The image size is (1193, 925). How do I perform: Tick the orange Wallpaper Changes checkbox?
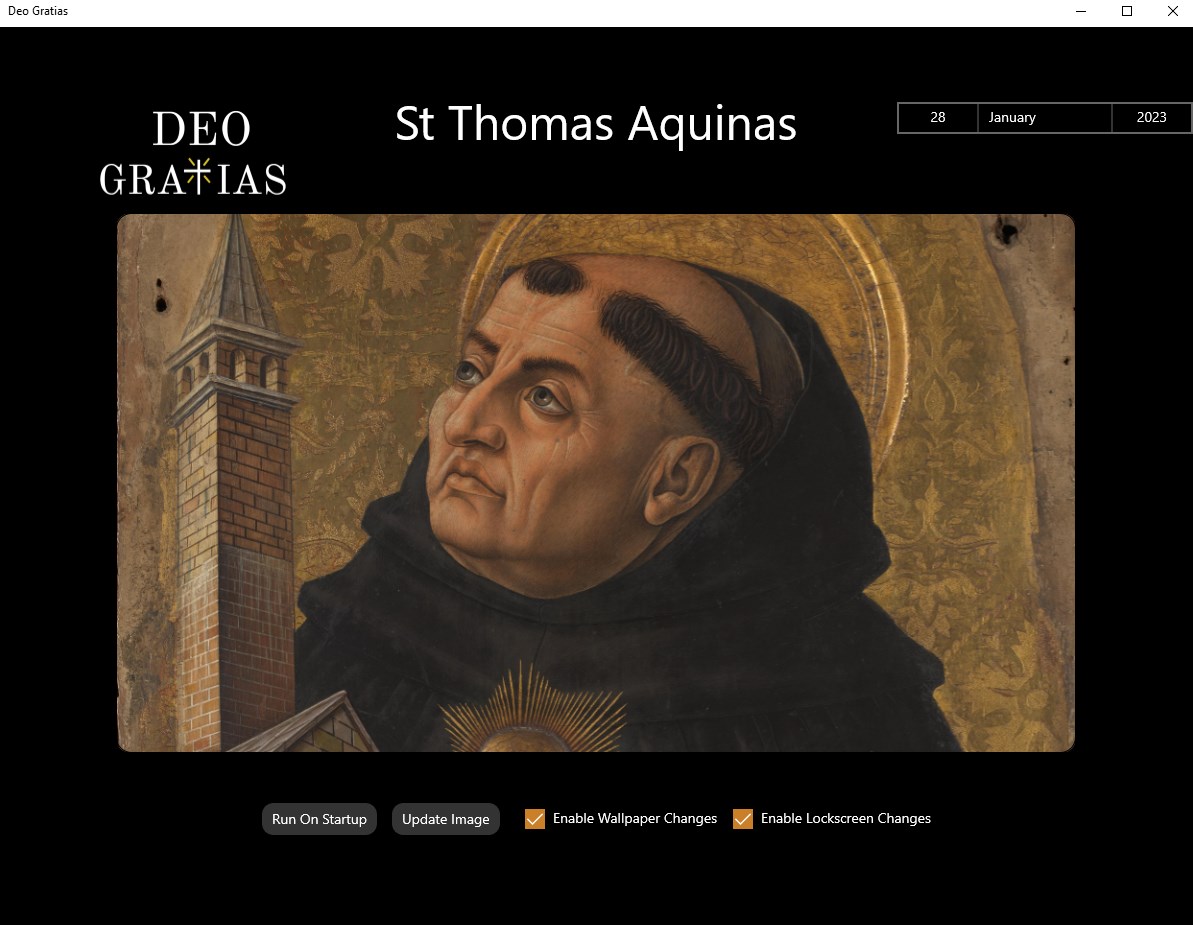(535, 819)
